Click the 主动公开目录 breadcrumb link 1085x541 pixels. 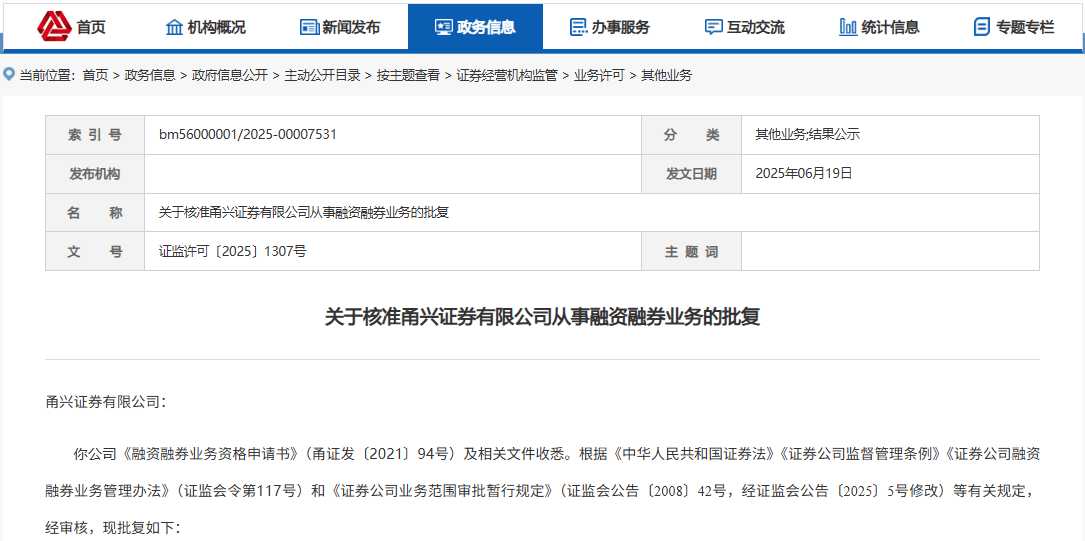[x=322, y=76]
